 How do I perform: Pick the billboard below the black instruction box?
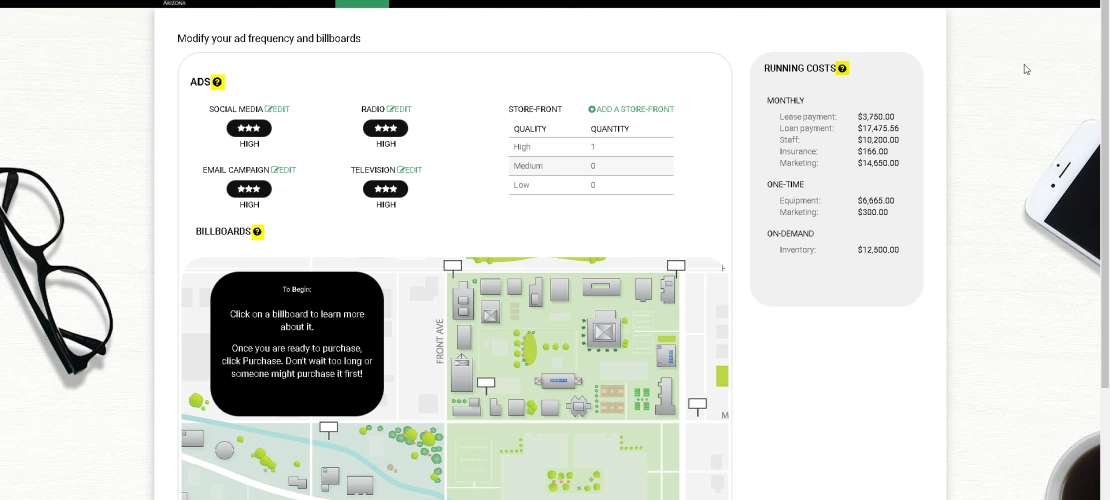[x=328, y=428]
